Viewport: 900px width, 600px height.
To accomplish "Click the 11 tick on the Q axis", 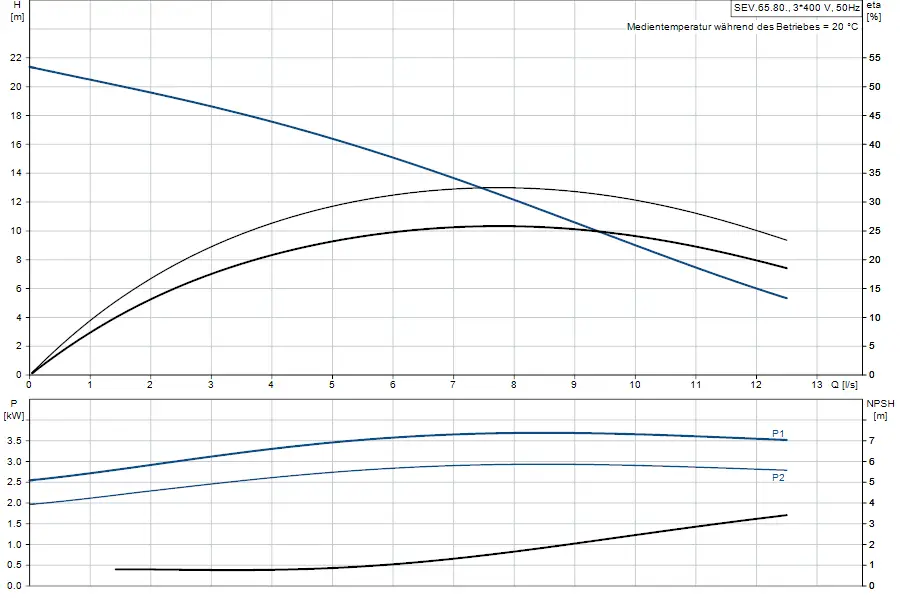I will 696,385.
